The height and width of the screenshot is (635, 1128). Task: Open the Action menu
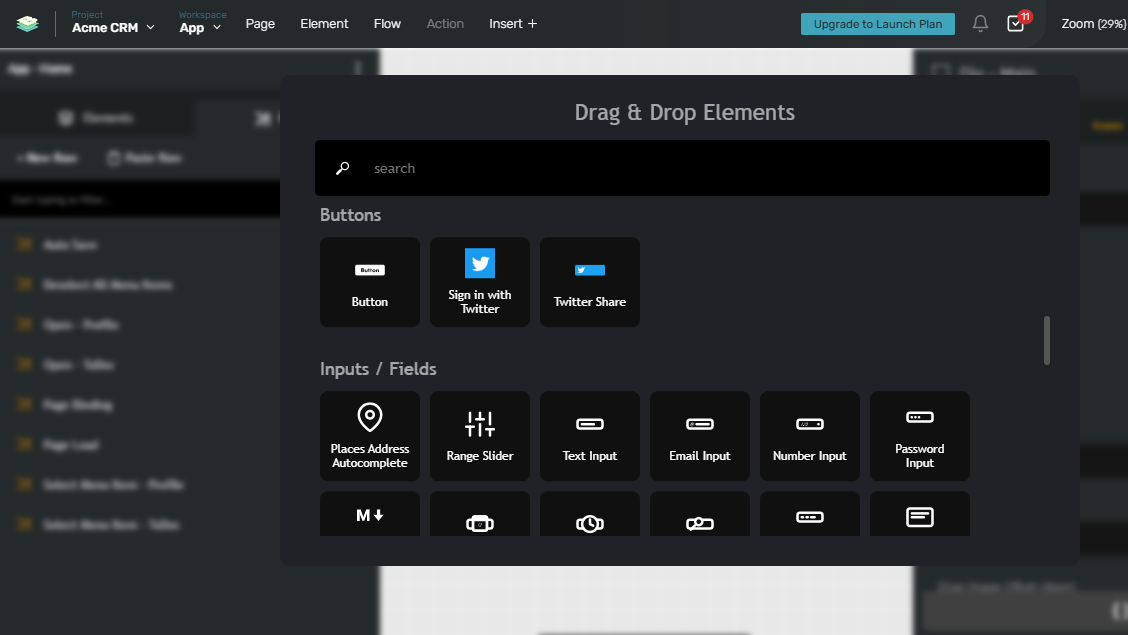pyautogui.click(x=445, y=24)
